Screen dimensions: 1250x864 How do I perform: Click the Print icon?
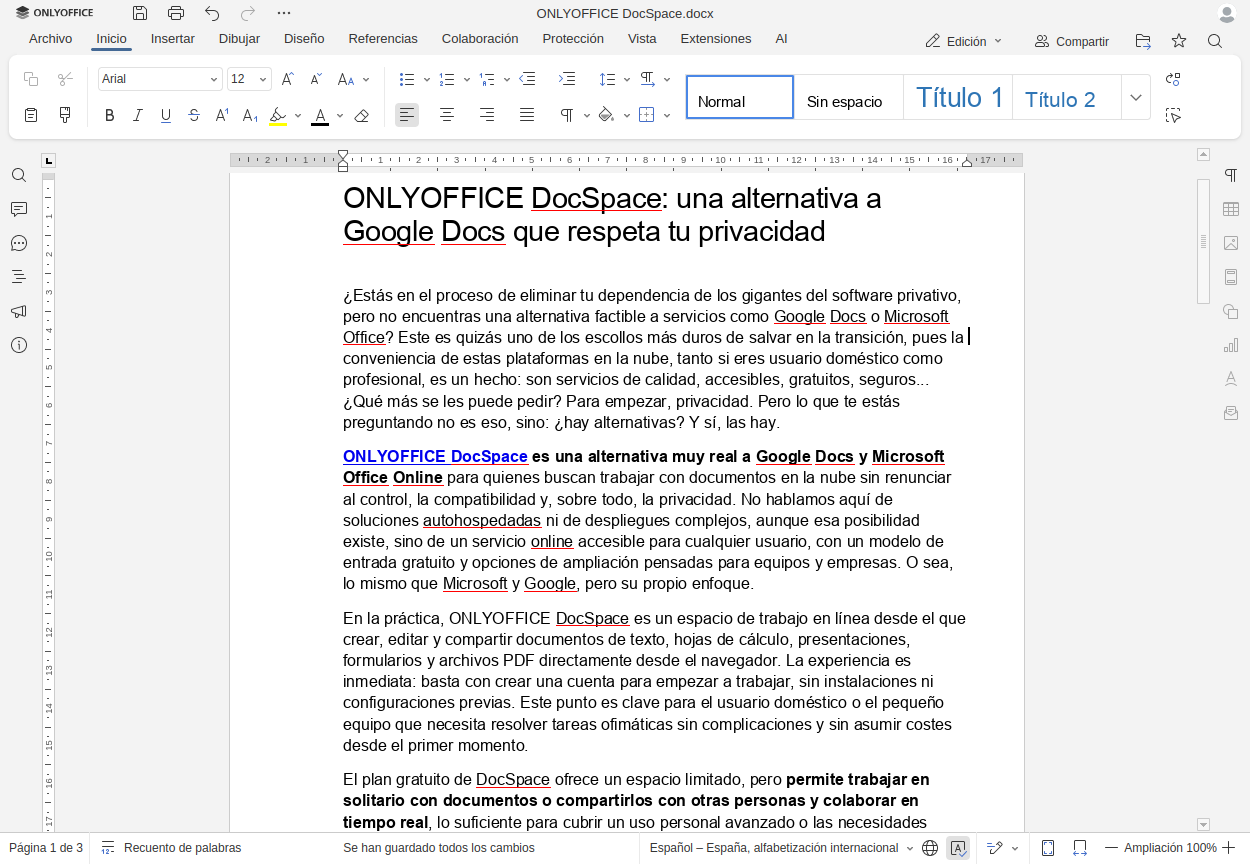176,13
